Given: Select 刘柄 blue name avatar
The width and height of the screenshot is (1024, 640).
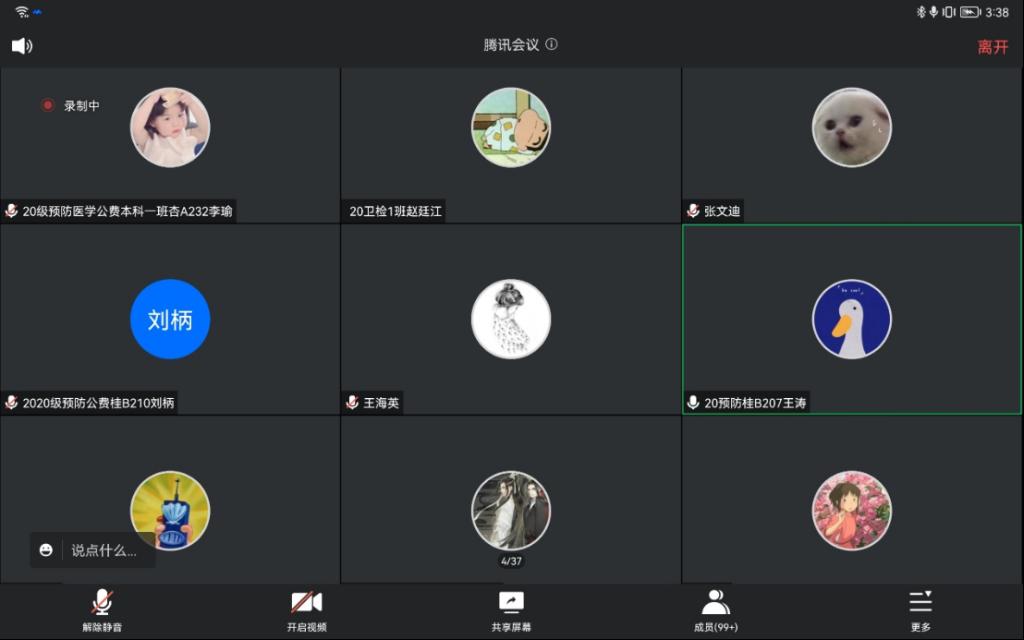Looking at the screenshot, I should [x=170, y=319].
